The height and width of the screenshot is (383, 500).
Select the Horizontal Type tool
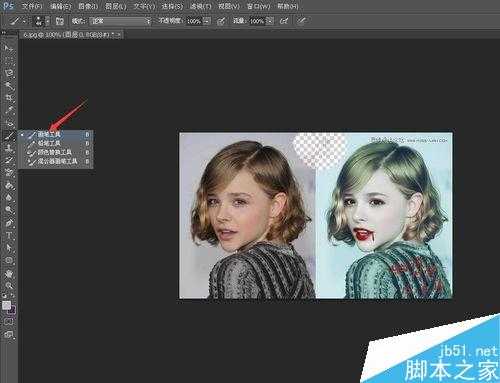point(9,235)
